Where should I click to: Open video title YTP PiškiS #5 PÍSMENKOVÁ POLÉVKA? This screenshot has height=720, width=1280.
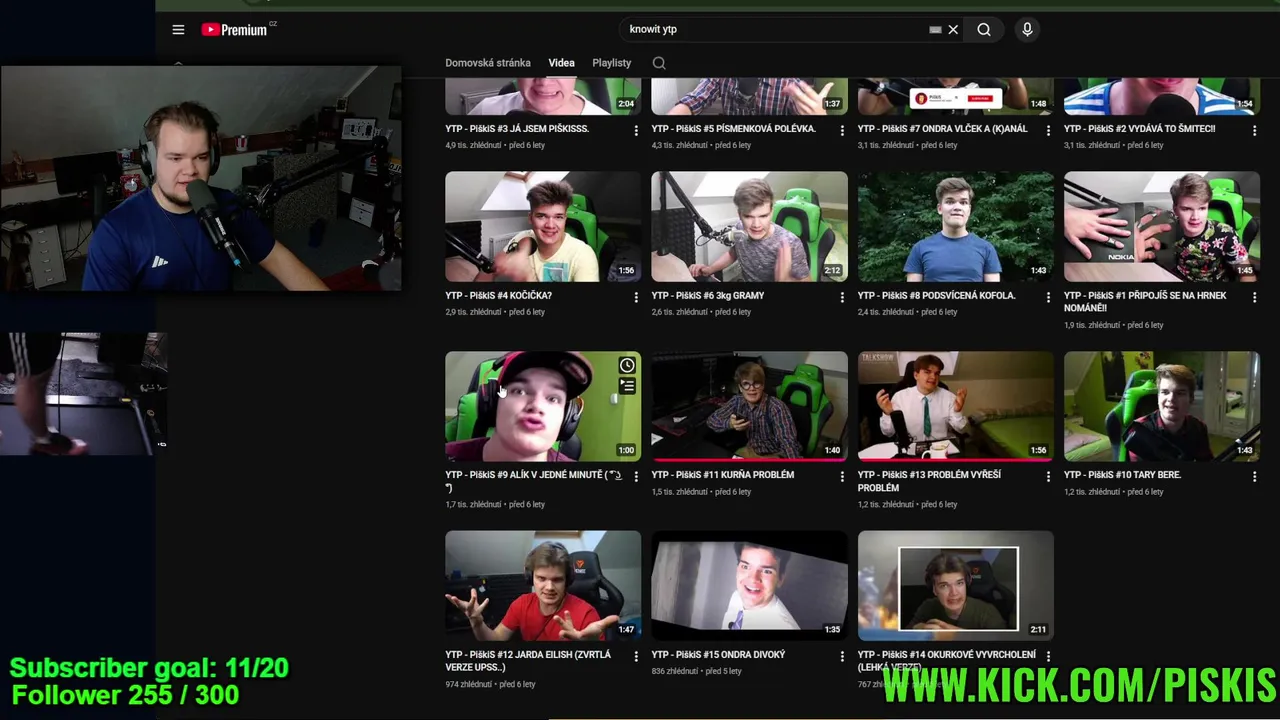pyautogui.click(x=733, y=129)
